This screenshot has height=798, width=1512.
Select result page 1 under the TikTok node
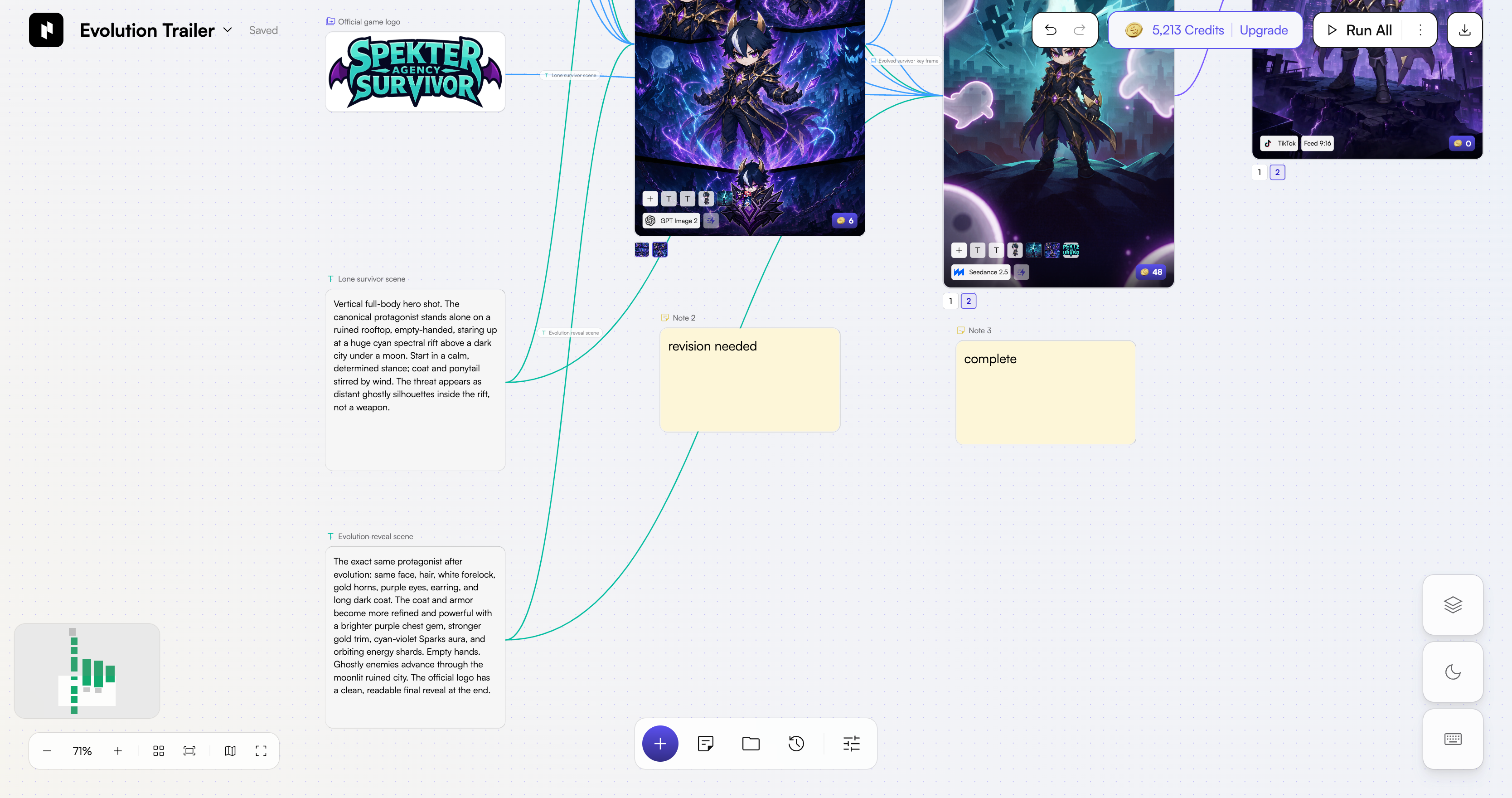1259,172
